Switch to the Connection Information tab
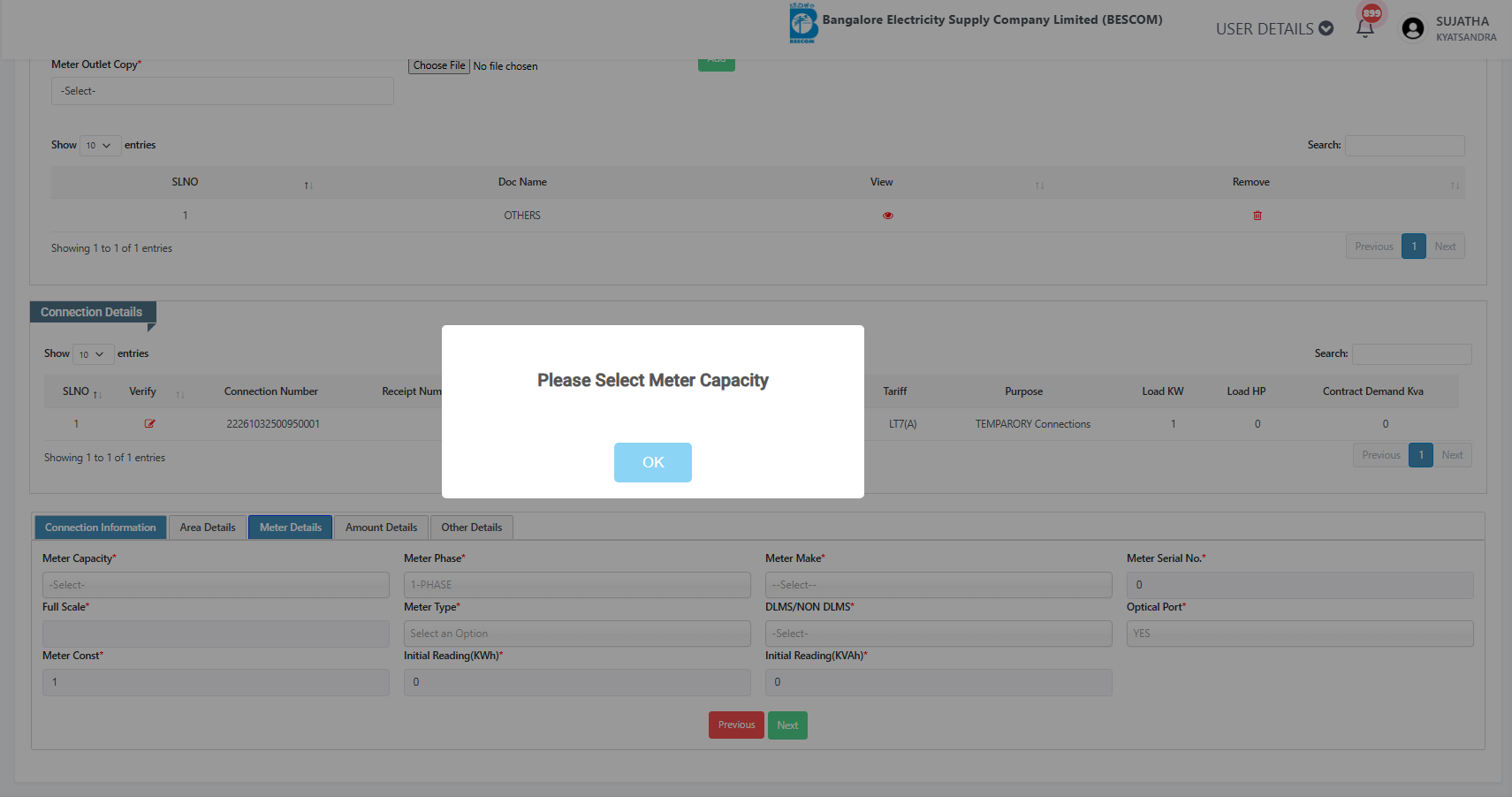Viewport: 1512px width, 797px height. point(100,528)
